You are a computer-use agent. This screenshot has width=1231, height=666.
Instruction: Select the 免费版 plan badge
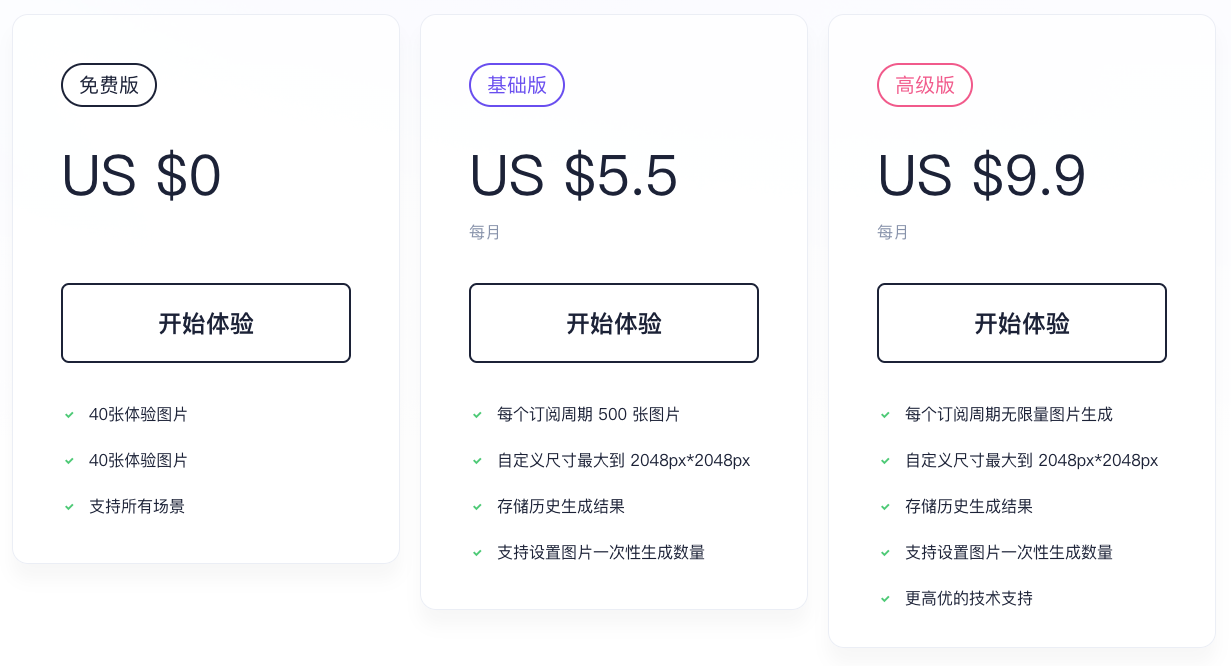point(108,85)
